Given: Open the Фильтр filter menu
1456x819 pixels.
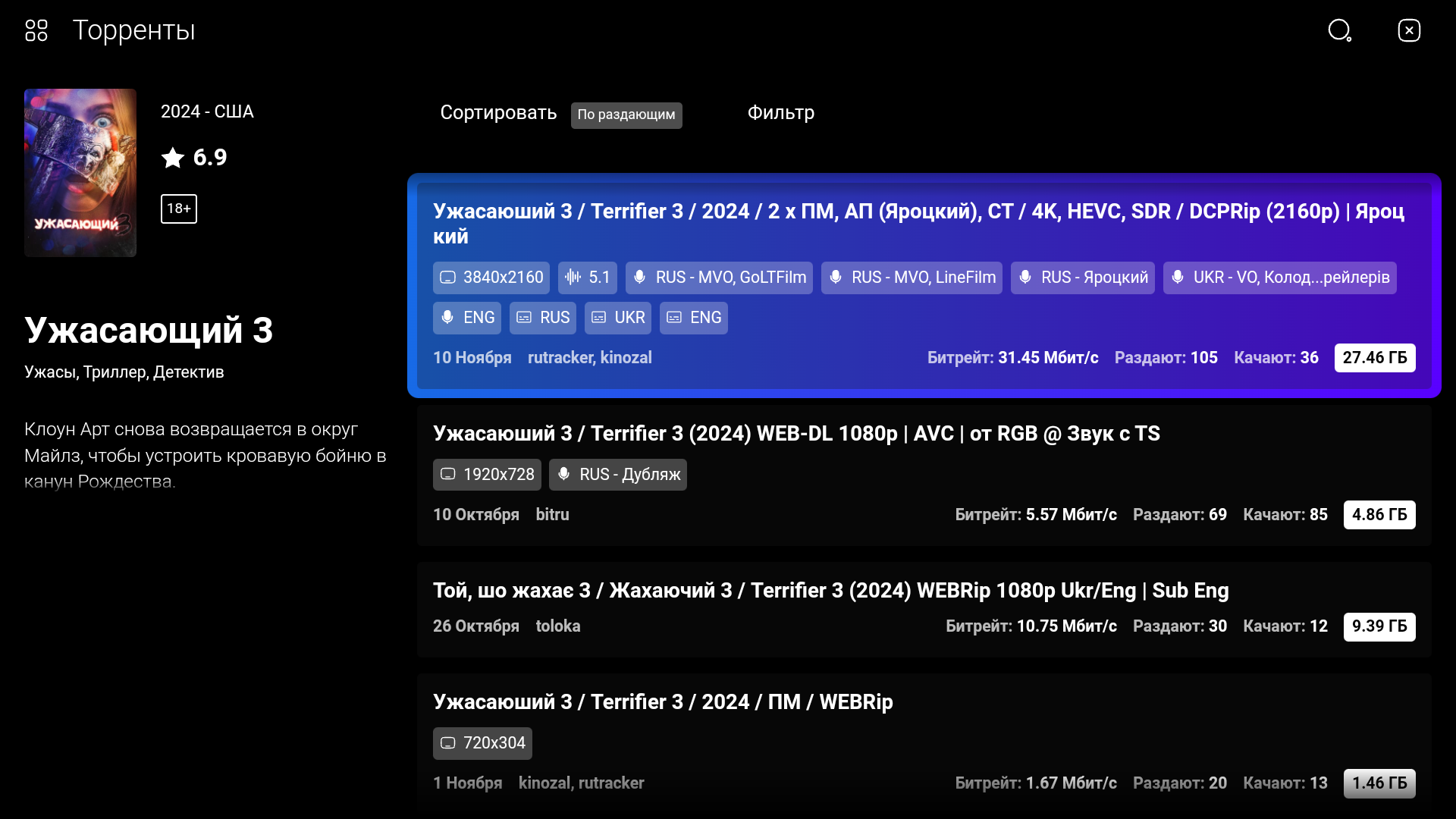Looking at the screenshot, I should tap(781, 113).
